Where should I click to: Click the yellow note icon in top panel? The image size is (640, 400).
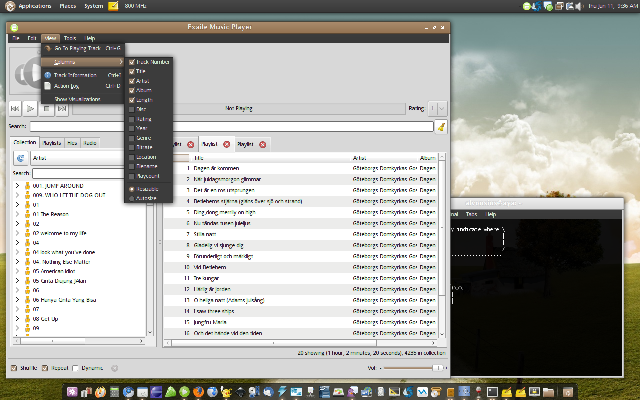[x=113, y=6]
